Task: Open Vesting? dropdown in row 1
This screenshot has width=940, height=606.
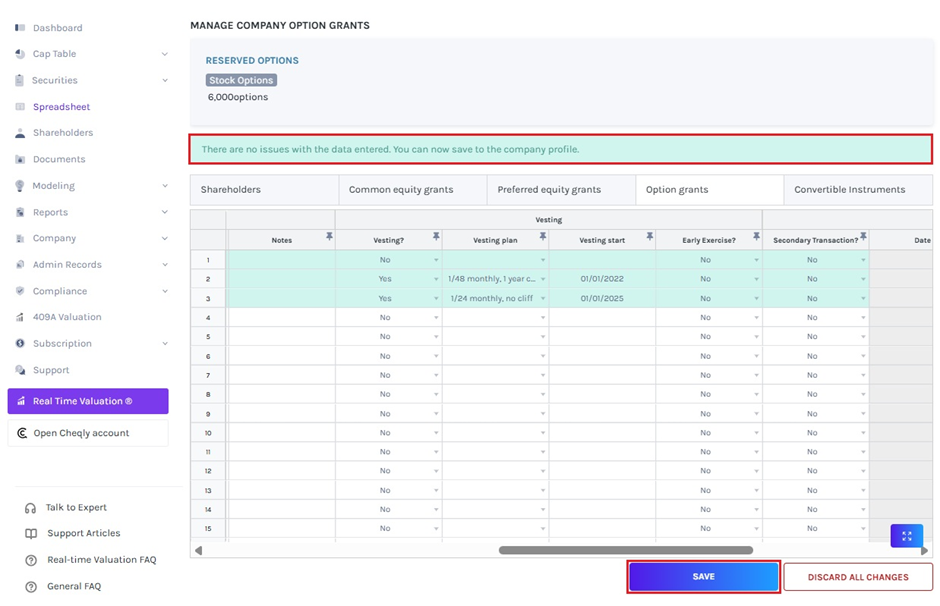Action: [436, 260]
